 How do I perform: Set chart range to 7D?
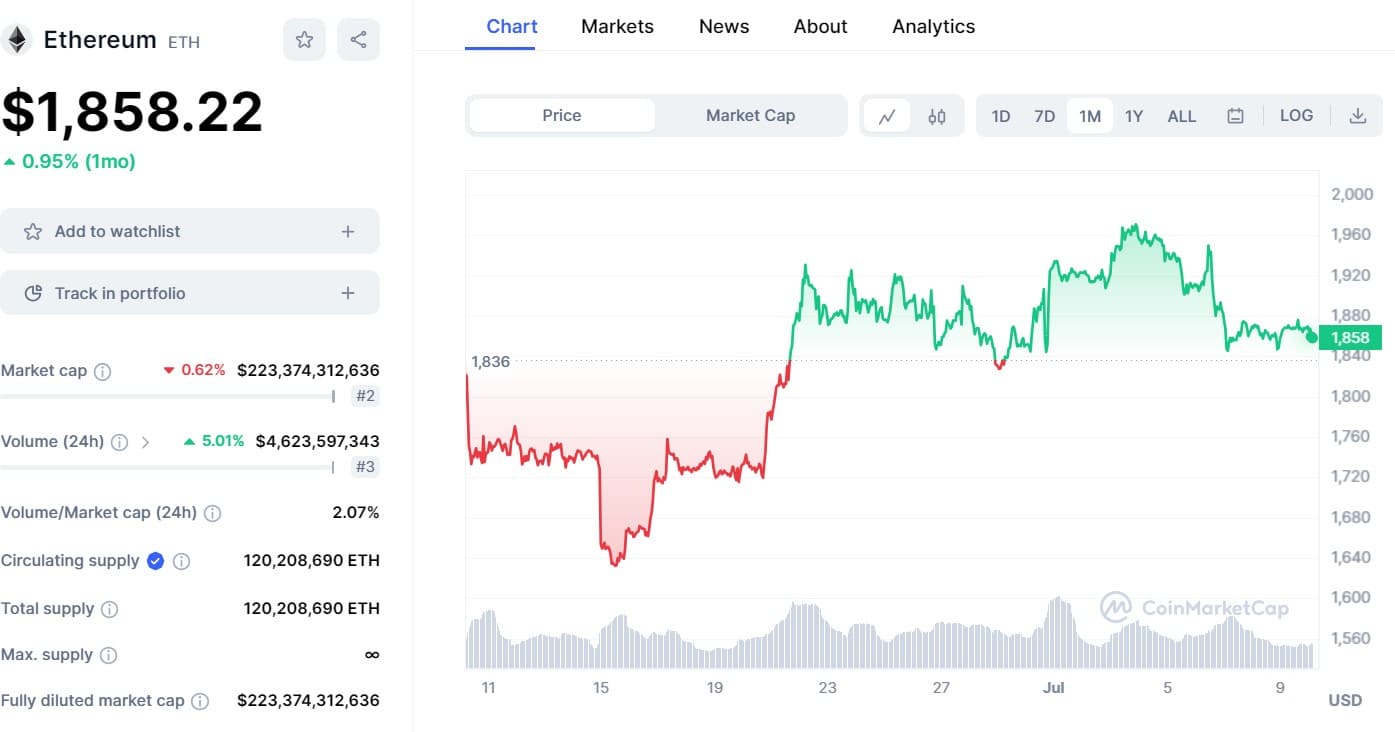tap(1044, 116)
